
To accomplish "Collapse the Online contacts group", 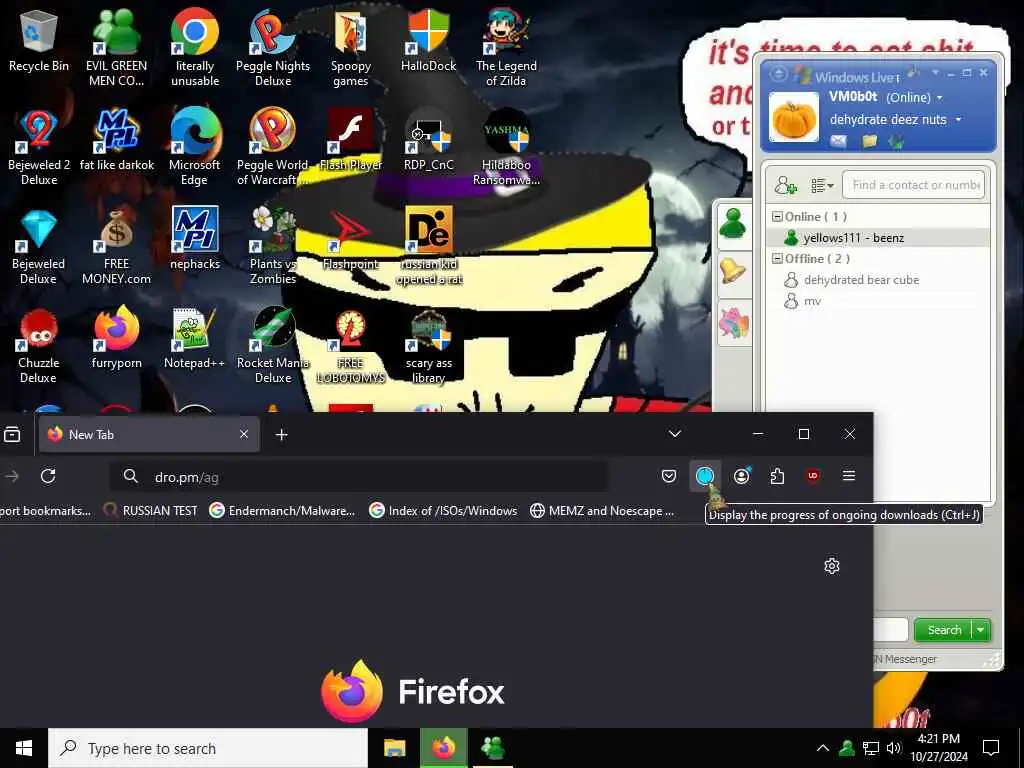I will (x=777, y=217).
